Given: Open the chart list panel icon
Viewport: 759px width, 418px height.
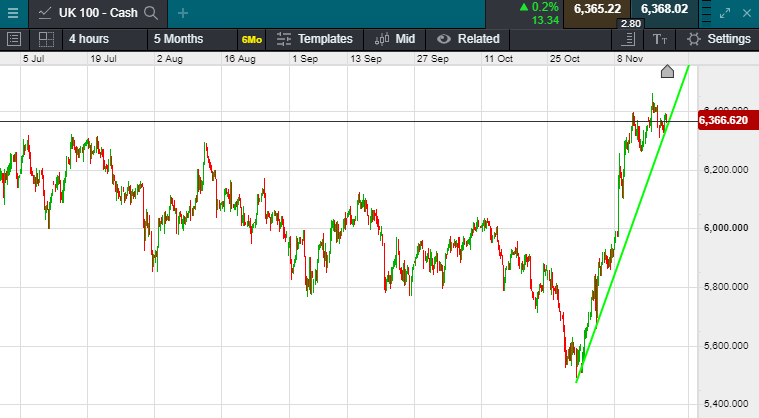Looking at the screenshot, I should (14, 39).
